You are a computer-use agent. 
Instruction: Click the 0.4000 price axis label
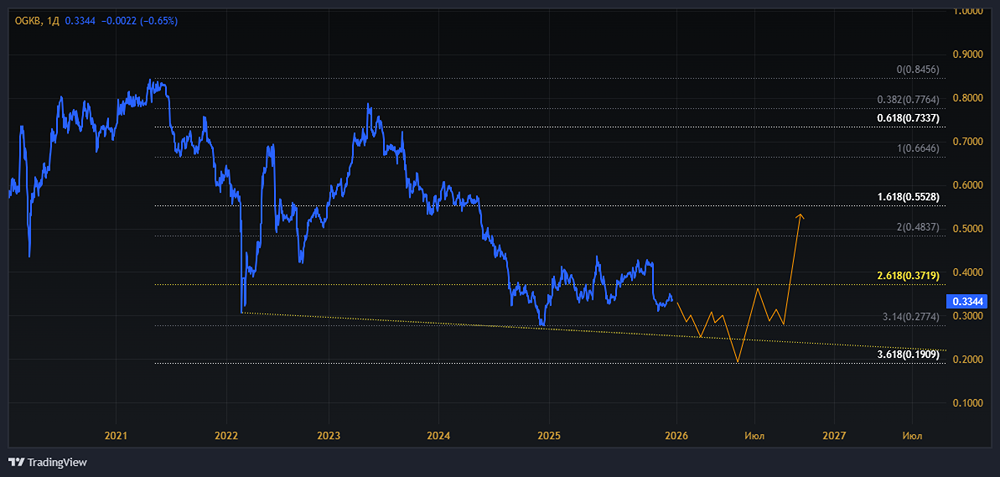click(966, 272)
